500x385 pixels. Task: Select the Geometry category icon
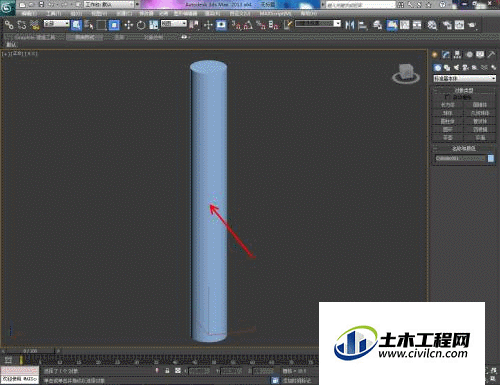(x=437, y=68)
